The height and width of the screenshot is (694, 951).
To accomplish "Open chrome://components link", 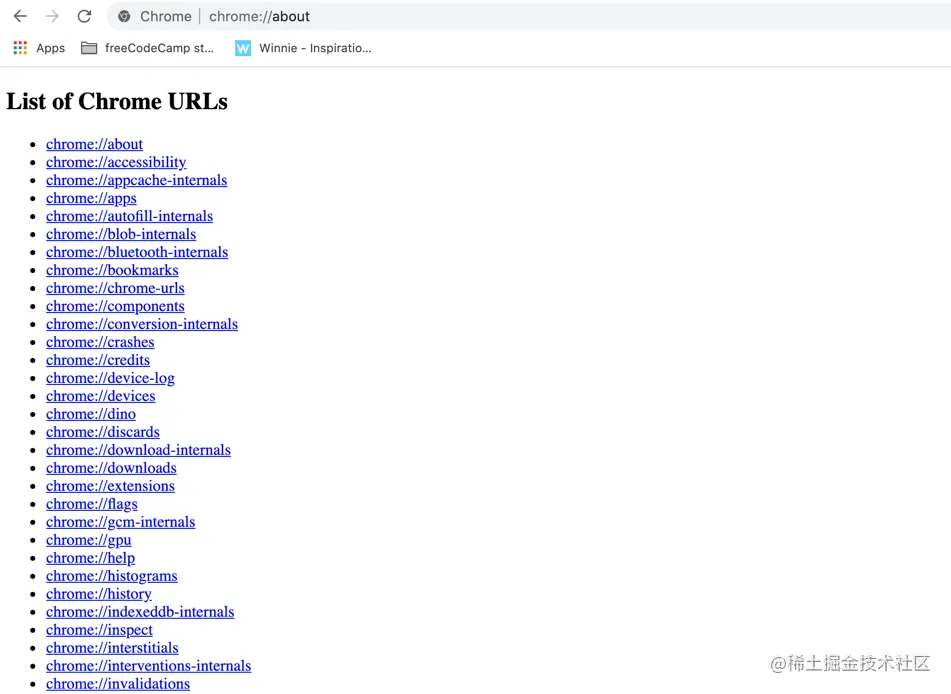I will (115, 306).
